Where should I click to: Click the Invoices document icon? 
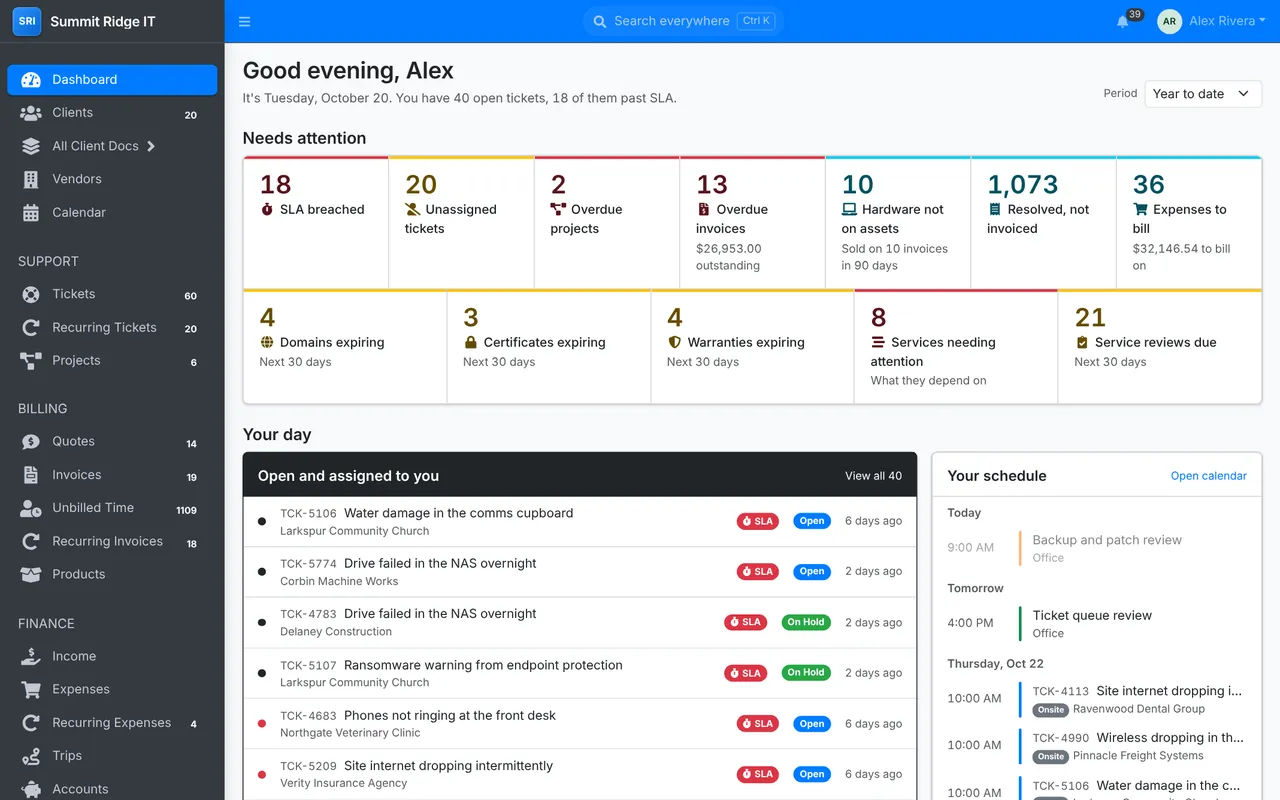click(x=31, y=475)
